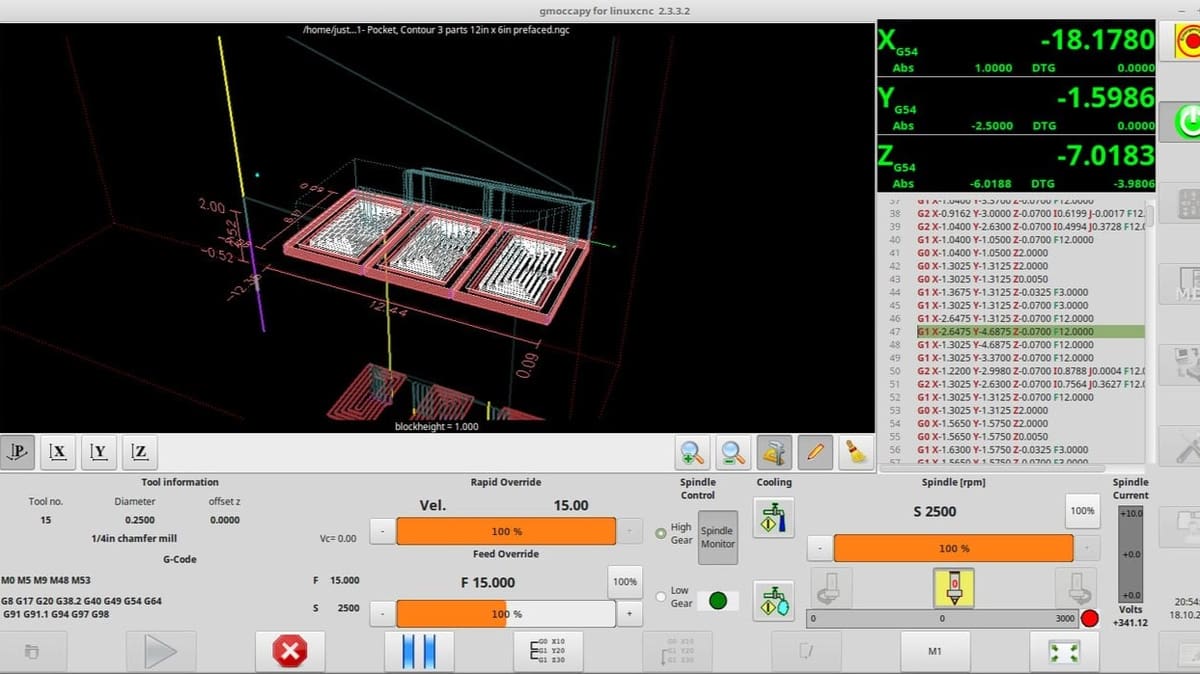Click the greyed file load icon
Screen dimensions: 1200x674
(x=31, y=652)
